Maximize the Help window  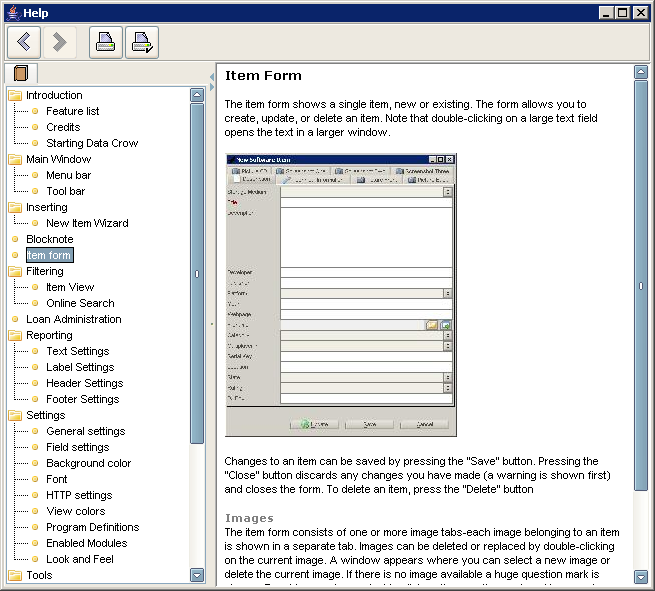pyautogui.click(x=622, y=13)
